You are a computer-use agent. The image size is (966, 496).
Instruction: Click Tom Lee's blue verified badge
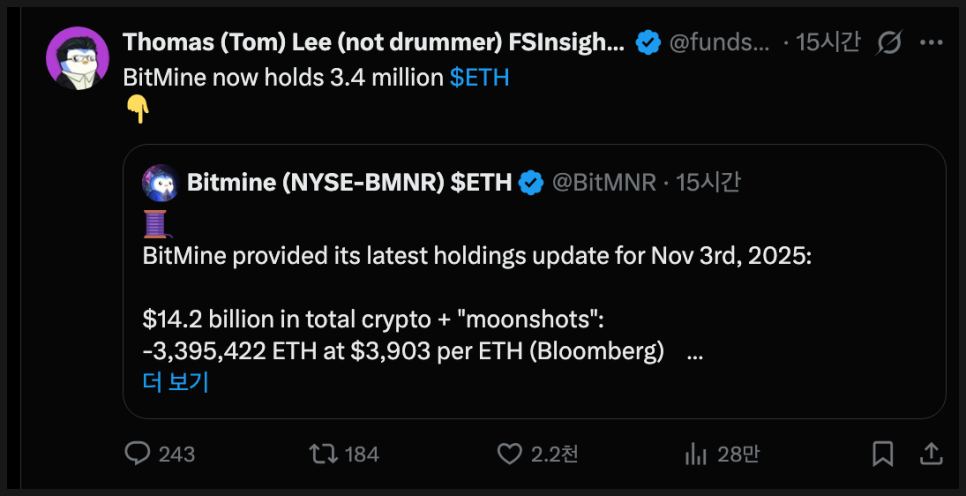click(648, 43)
